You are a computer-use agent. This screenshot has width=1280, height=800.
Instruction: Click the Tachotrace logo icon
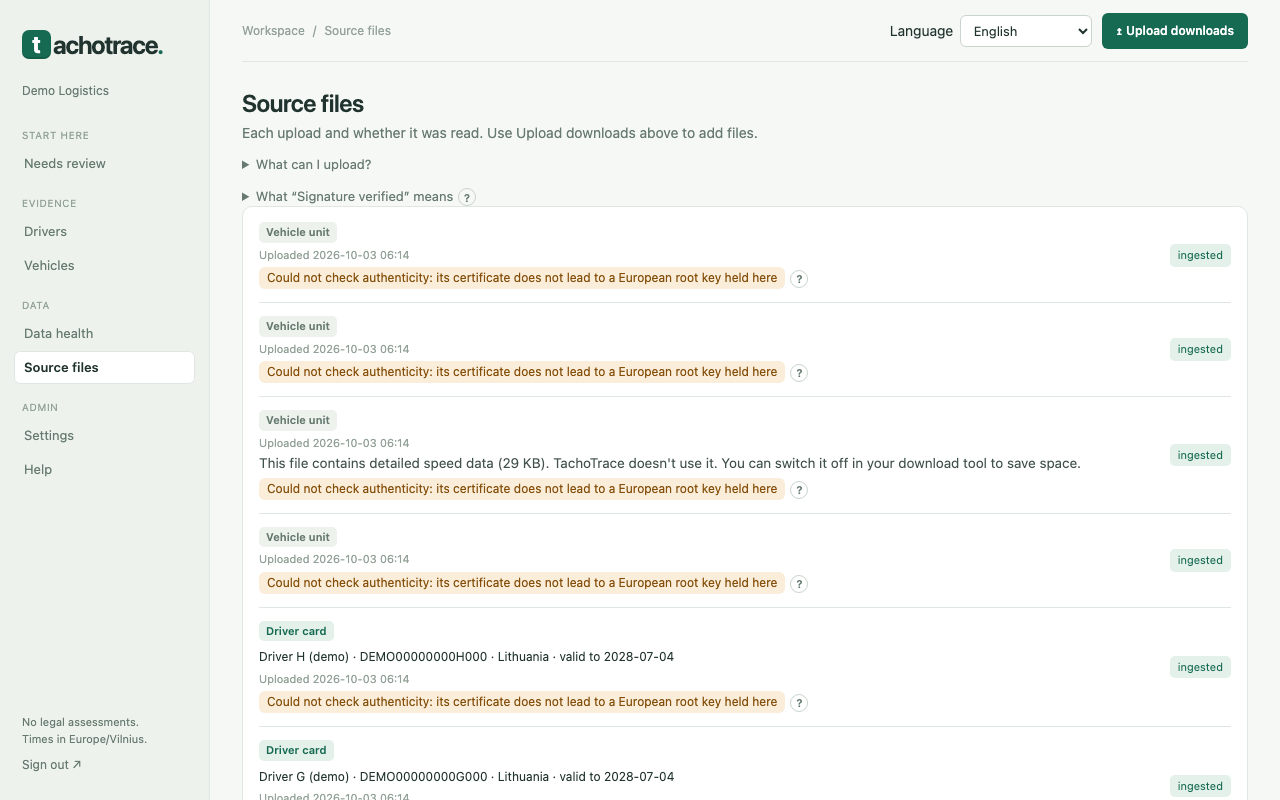(36, 44)
